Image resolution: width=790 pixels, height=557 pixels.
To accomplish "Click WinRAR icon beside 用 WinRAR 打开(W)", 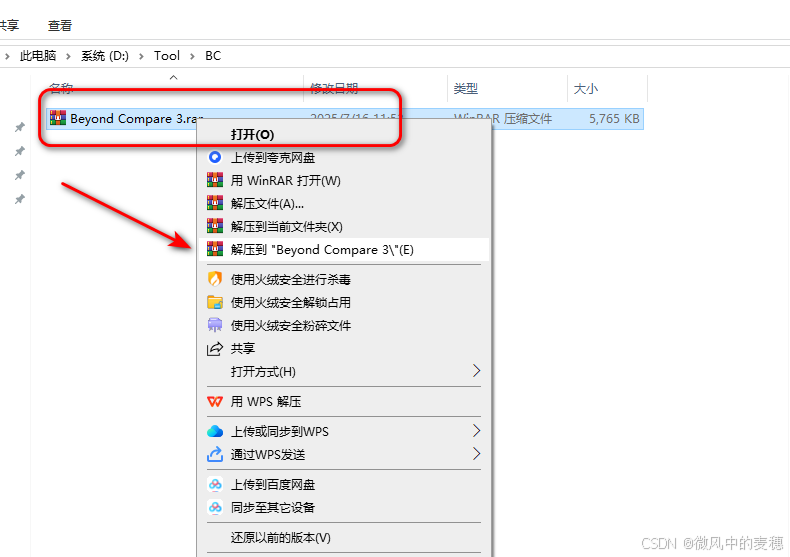I will point(215,180).
